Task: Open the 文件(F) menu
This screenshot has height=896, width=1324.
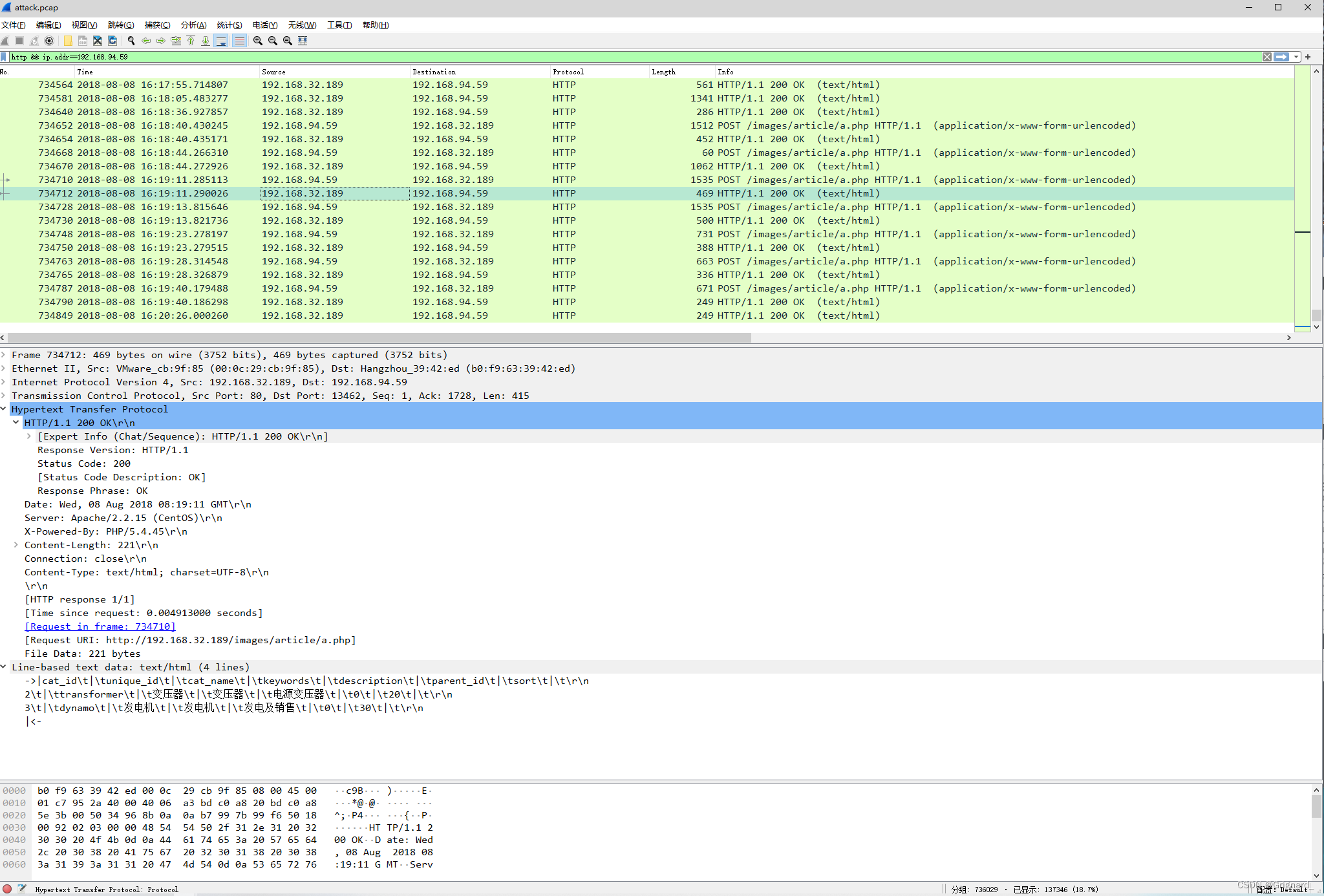Action: [x=14, y=25]
